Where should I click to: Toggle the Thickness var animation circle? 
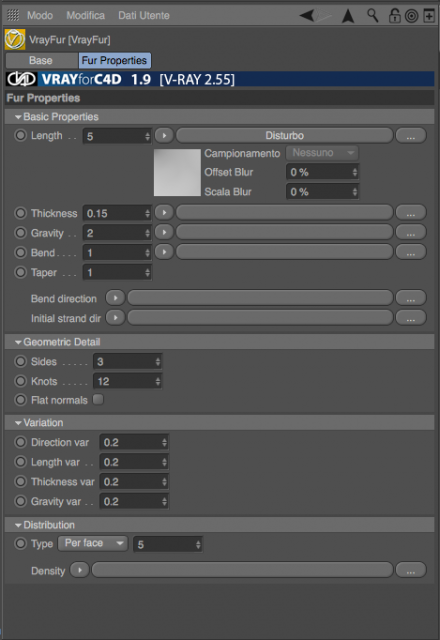[x=20, y=481]
